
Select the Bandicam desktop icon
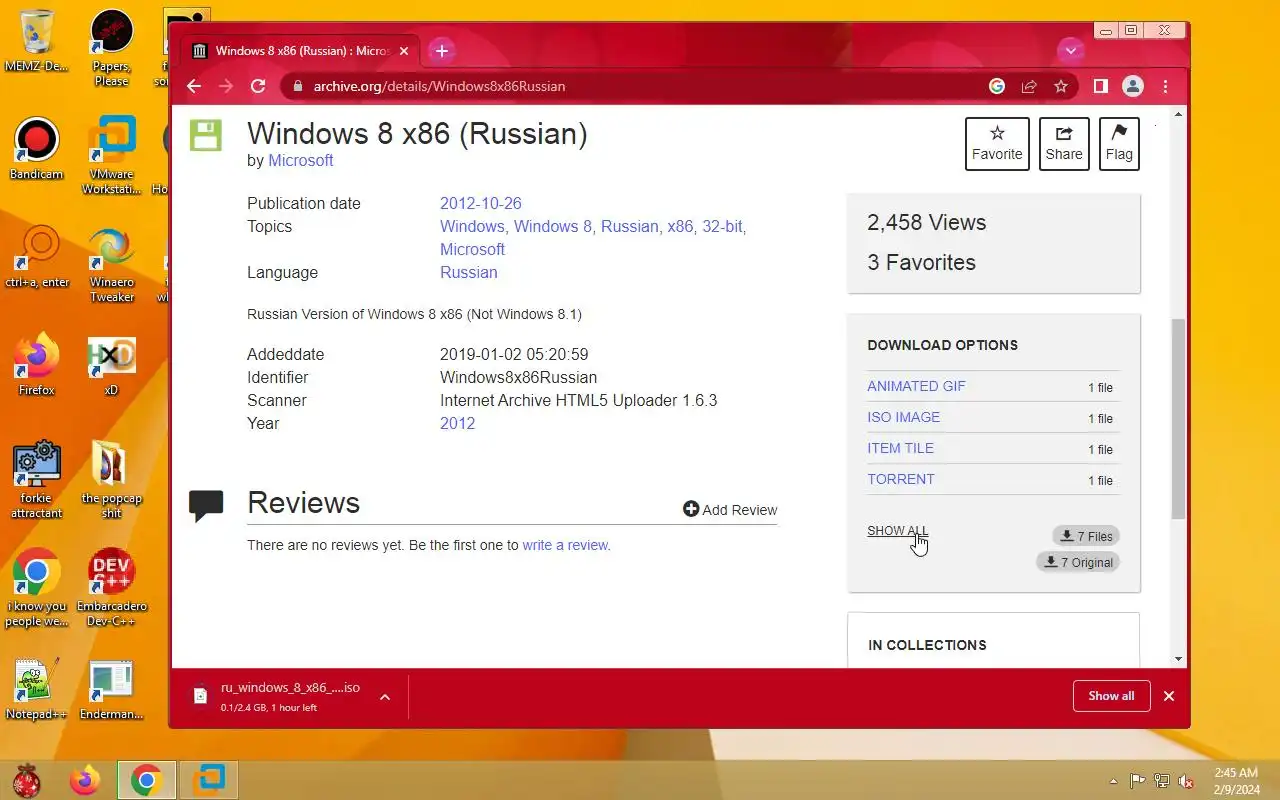coord(37,150)
